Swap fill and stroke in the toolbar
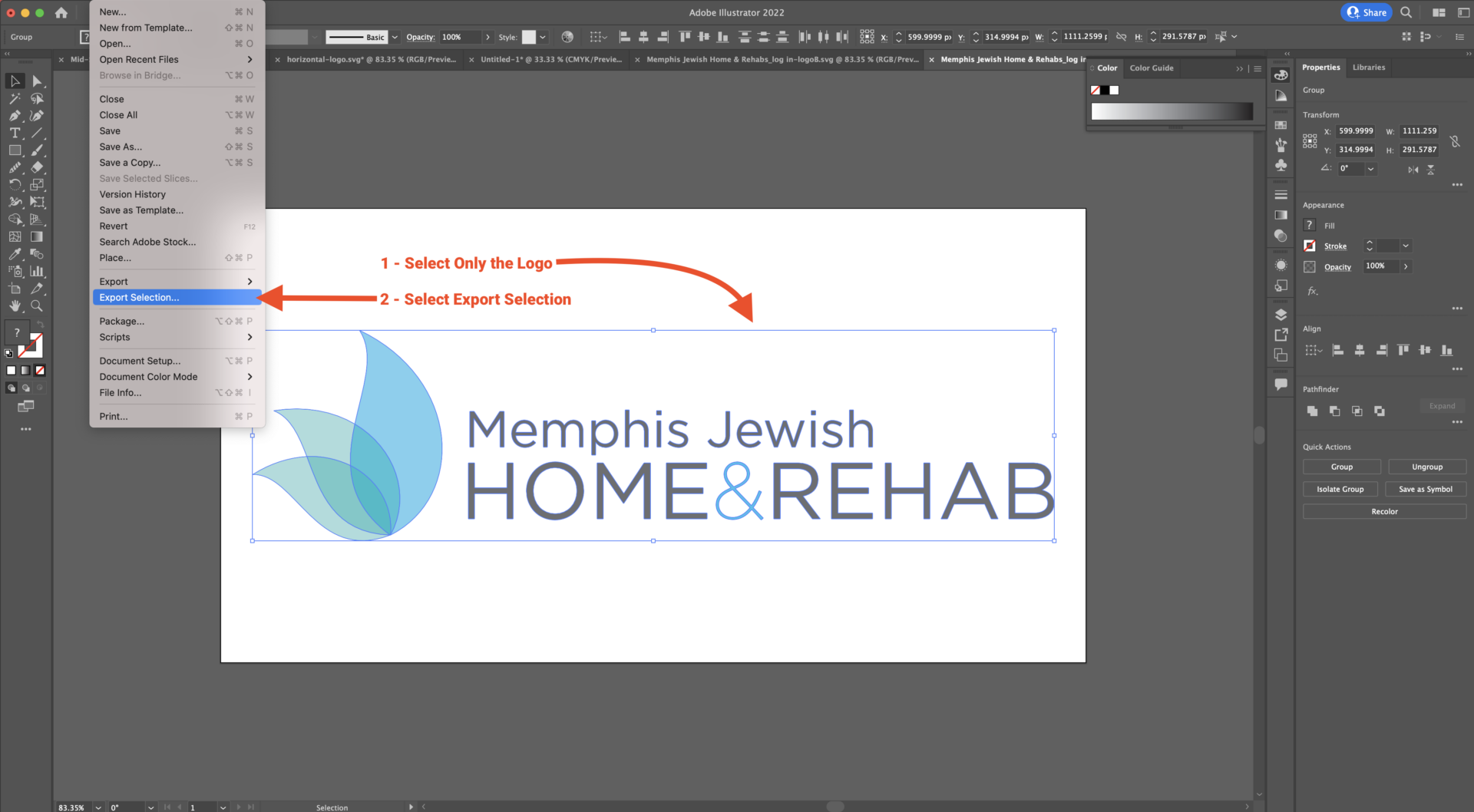Screen dimensions: 1474x812 click(40, 325)
